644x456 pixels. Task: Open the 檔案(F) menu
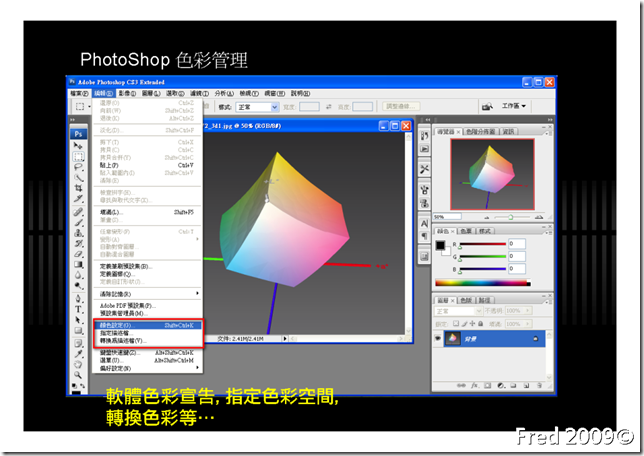[x=79, y=94]
